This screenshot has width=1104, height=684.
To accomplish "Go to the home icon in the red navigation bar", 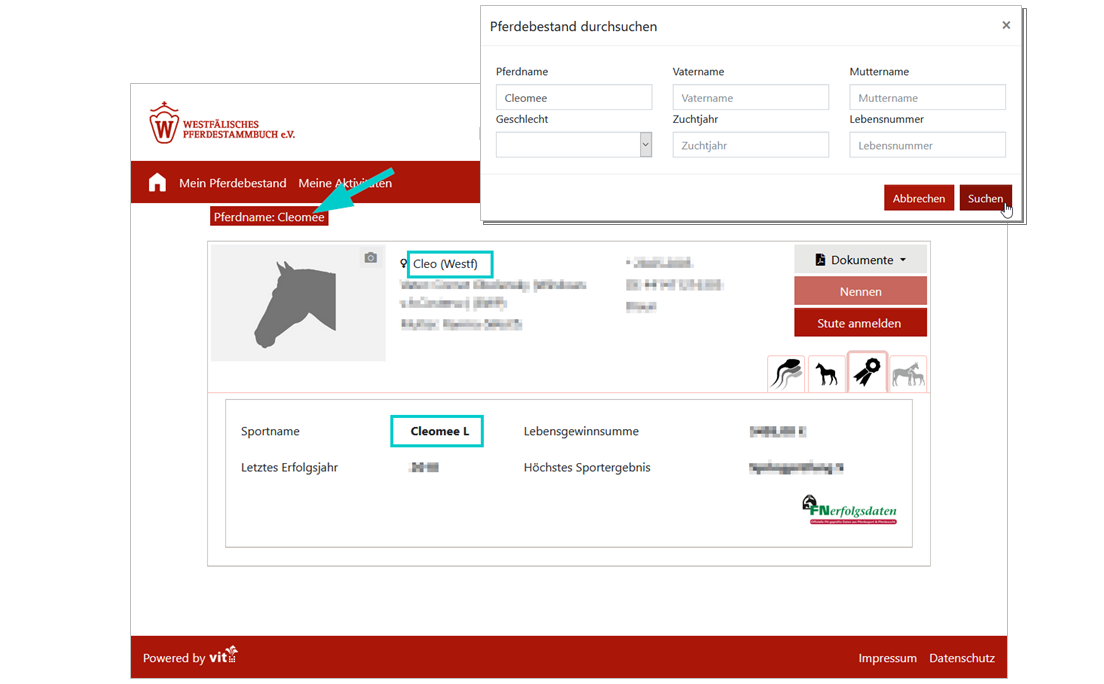I will 157,182.
